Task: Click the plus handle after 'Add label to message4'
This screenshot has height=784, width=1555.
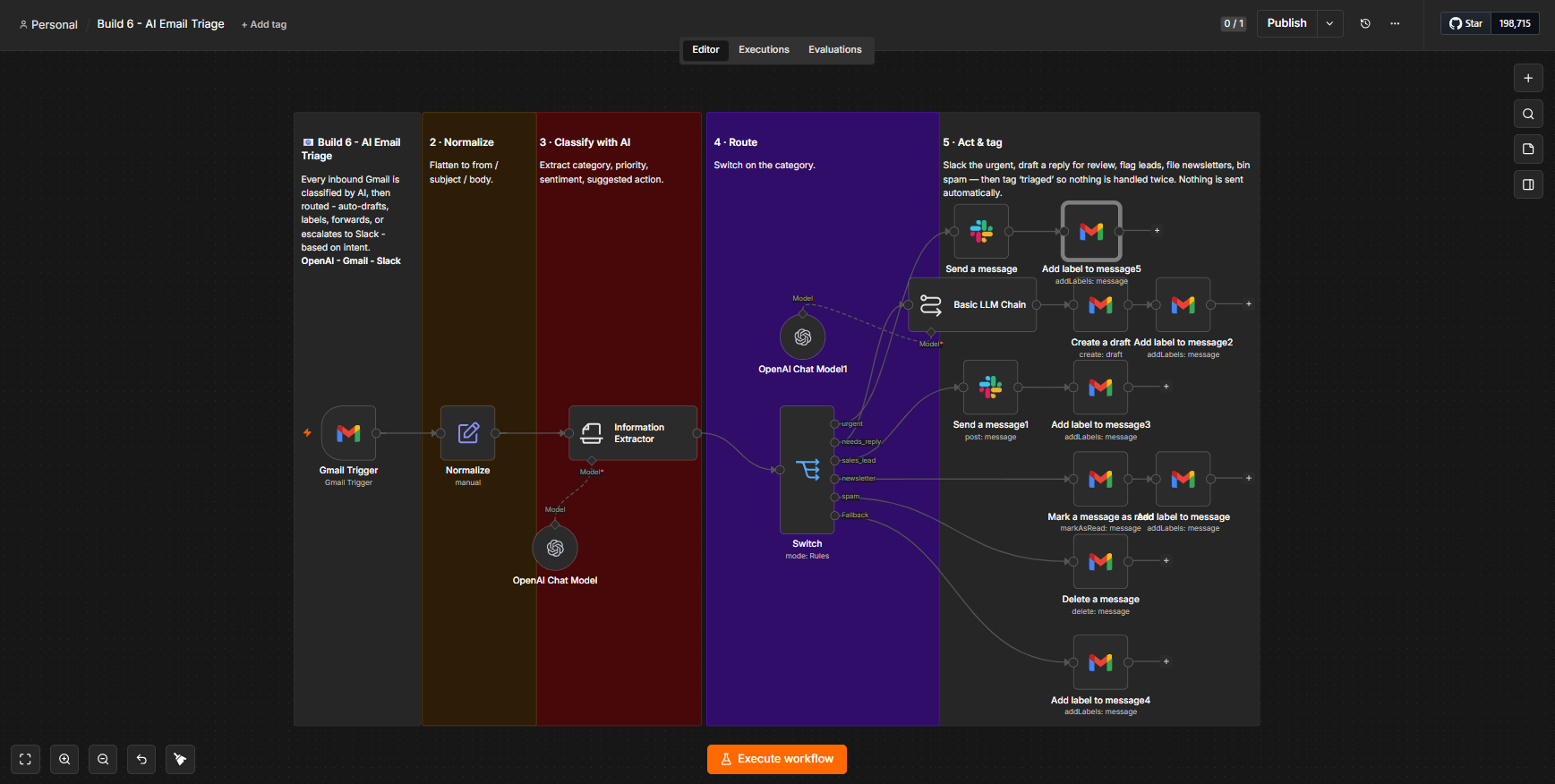Action: [1166, 662]
